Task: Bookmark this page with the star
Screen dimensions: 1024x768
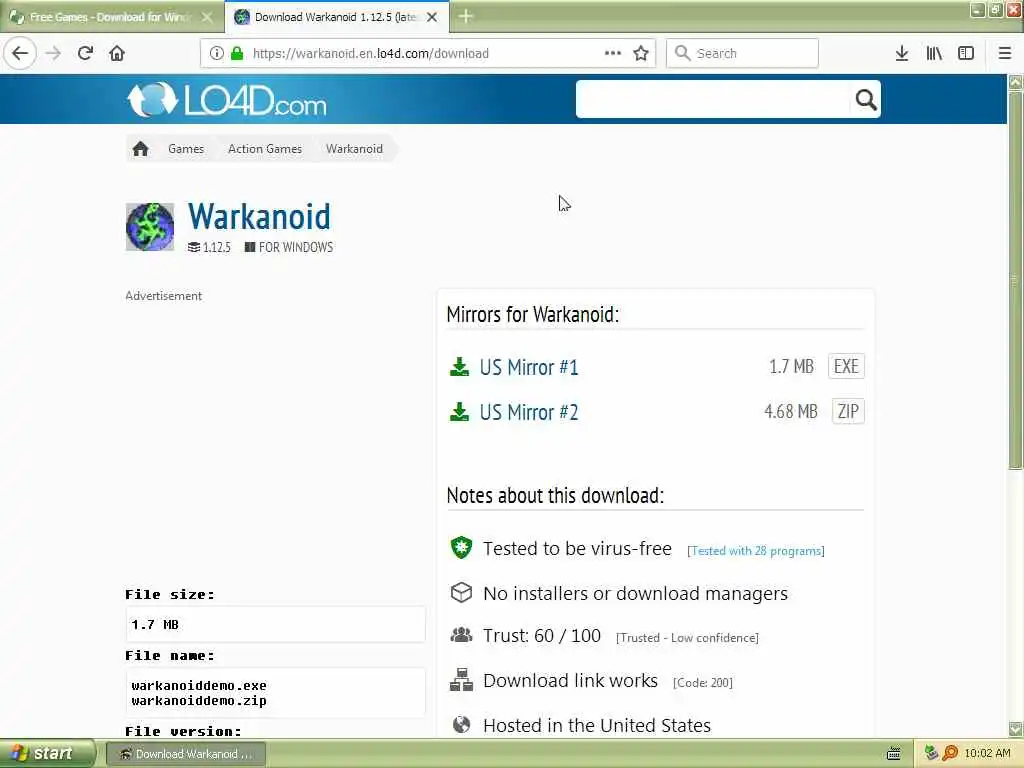Action: point(641,53)
